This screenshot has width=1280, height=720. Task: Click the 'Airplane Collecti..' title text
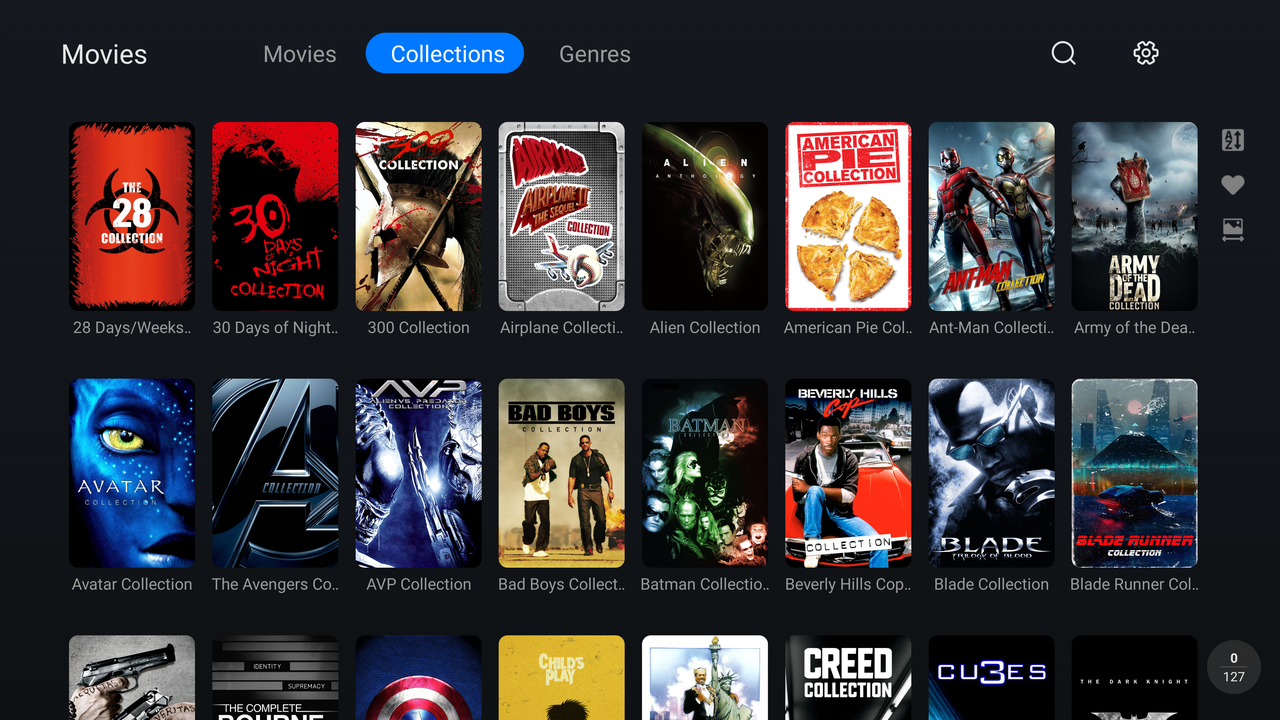[x=562, y=328]
